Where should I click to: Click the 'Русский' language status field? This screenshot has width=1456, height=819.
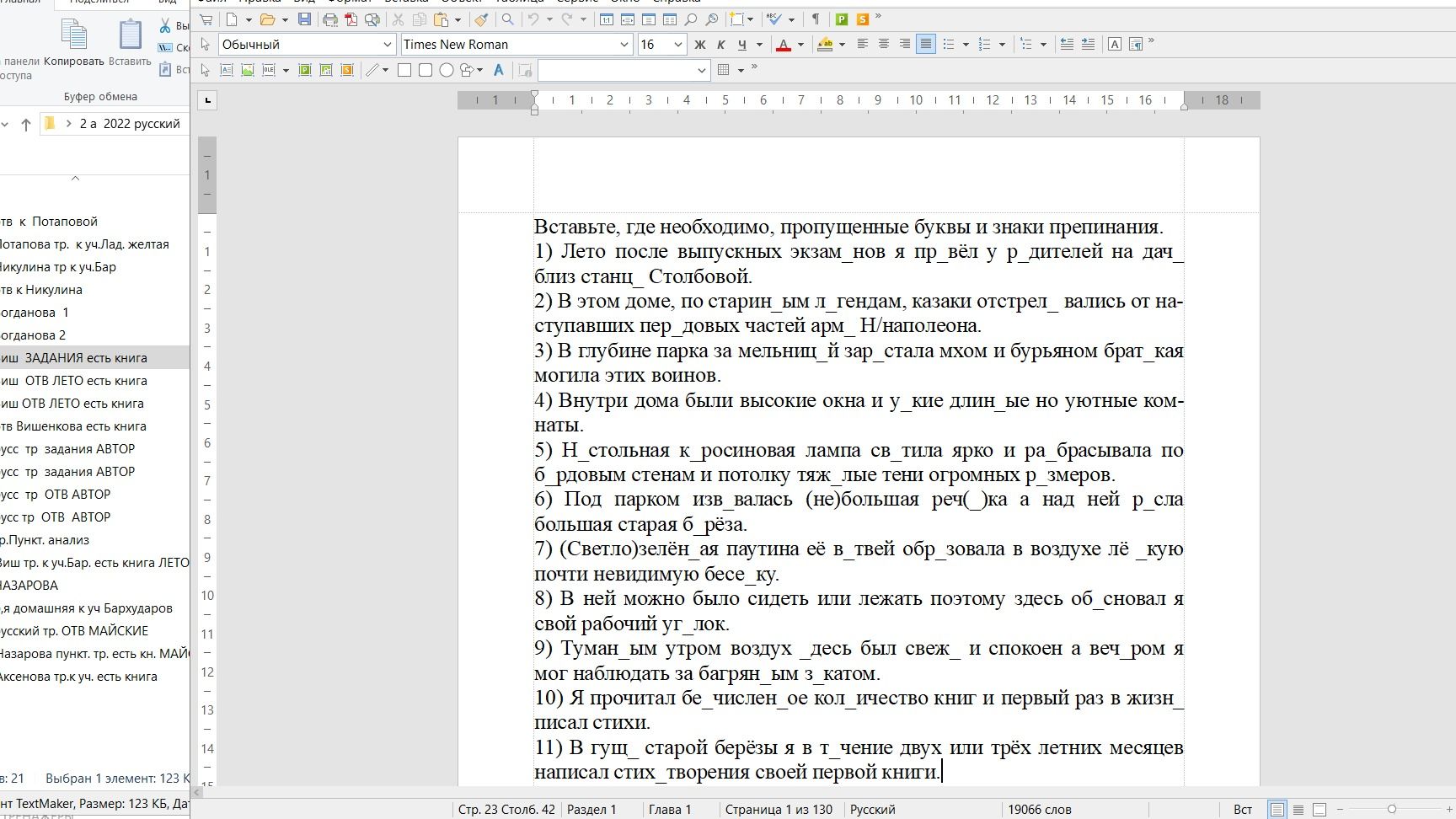click(872, 810)
